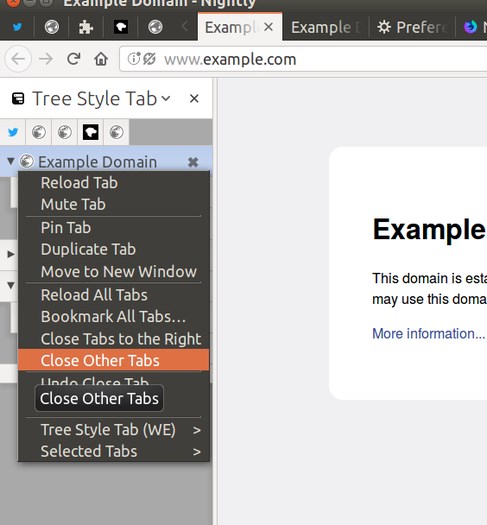Choose Move to New Window
The width and height of the screenshot is (487, 525).
114,271
